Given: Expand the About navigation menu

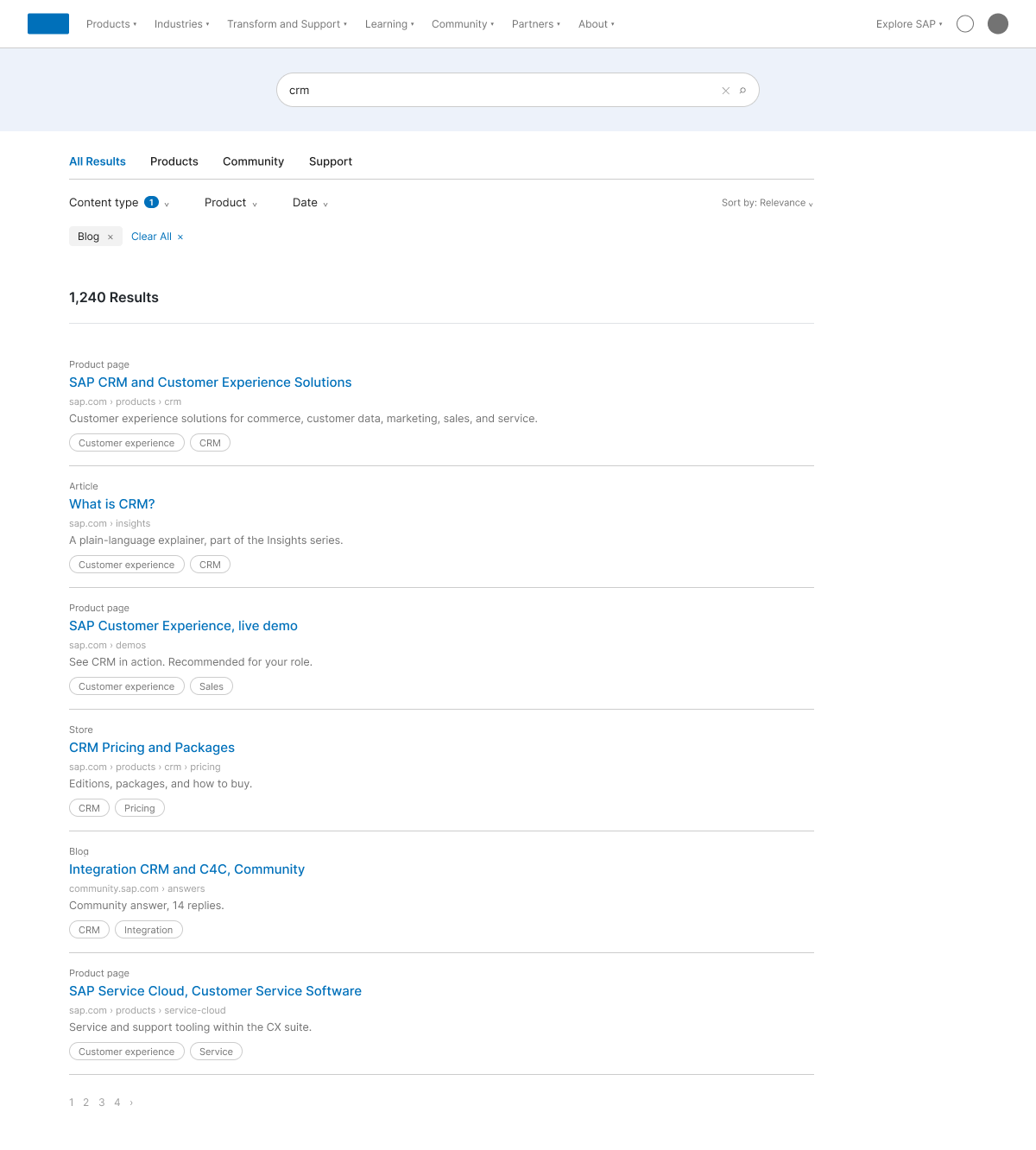Looking at the screenshot, I should (597, 24).
